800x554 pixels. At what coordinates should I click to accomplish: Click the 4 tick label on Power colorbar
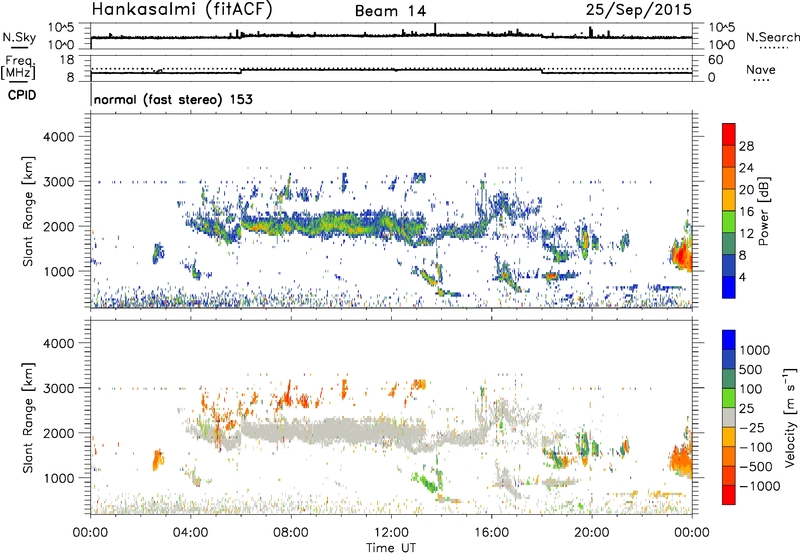pyautogui.click(x=742, y=277)
